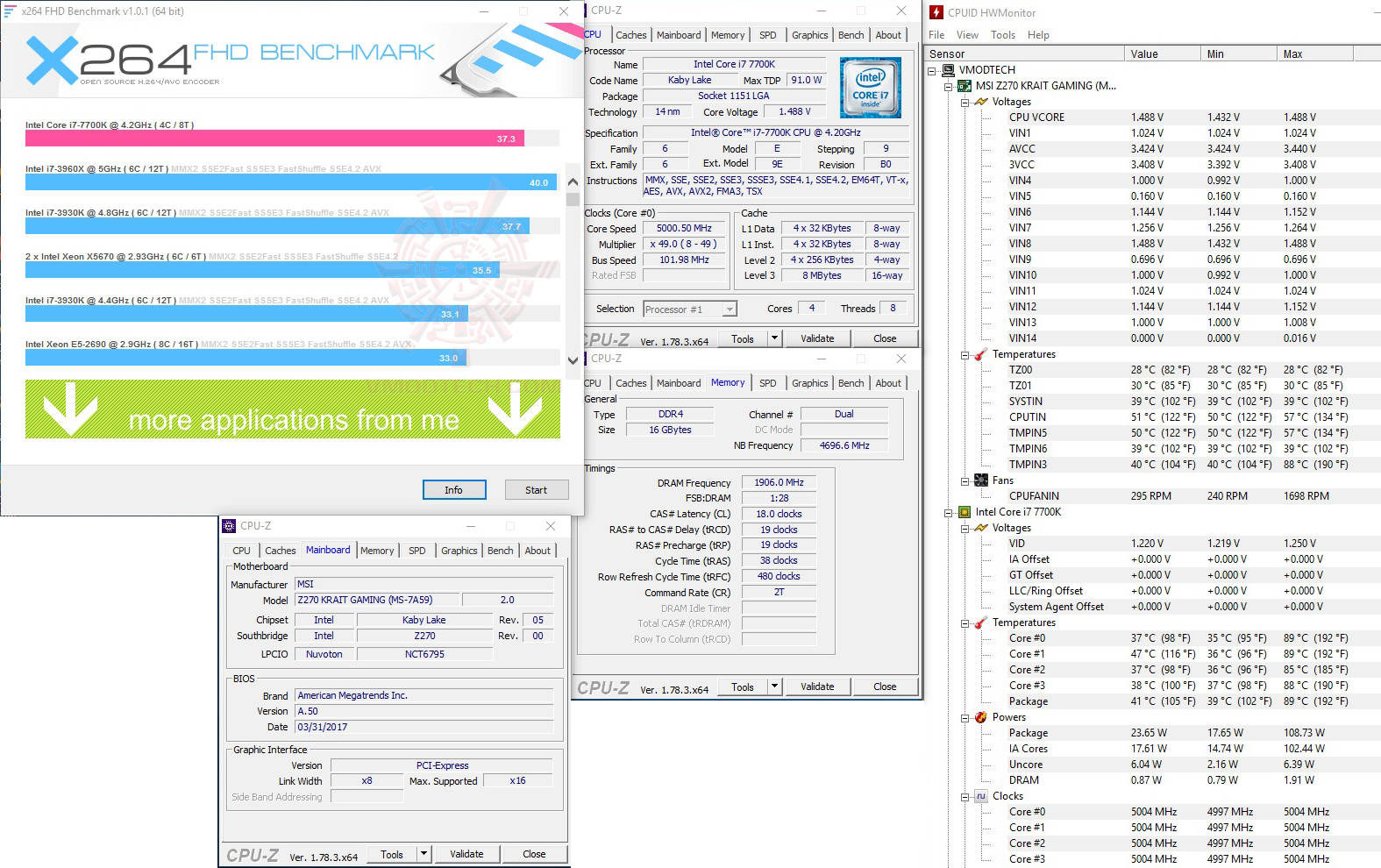Switch to Caches tab in the top CPU-Z window
1381x868 pixels.
click(631, 35)
